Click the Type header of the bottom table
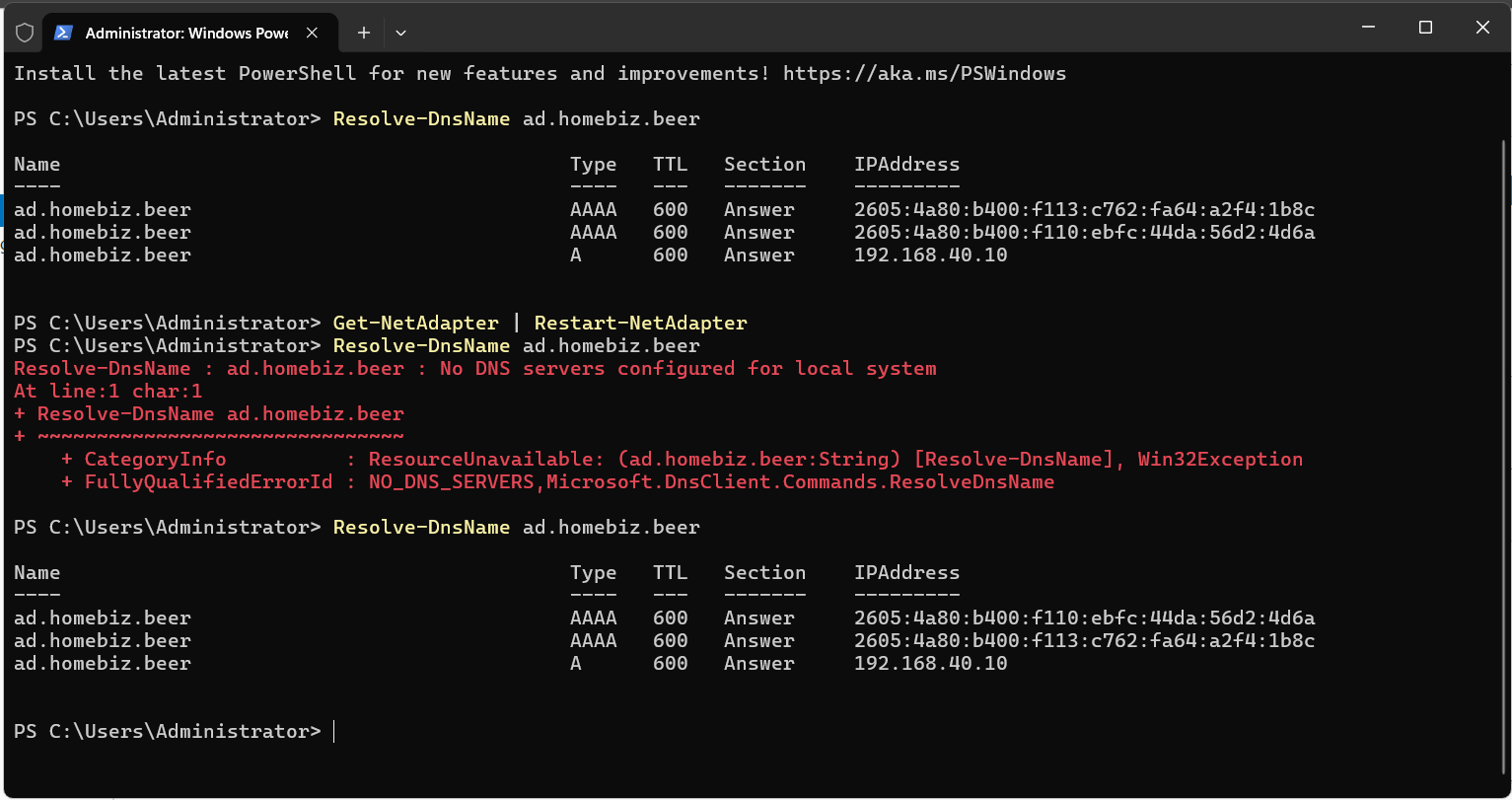 pyautogui.click(x=594, y=572)
